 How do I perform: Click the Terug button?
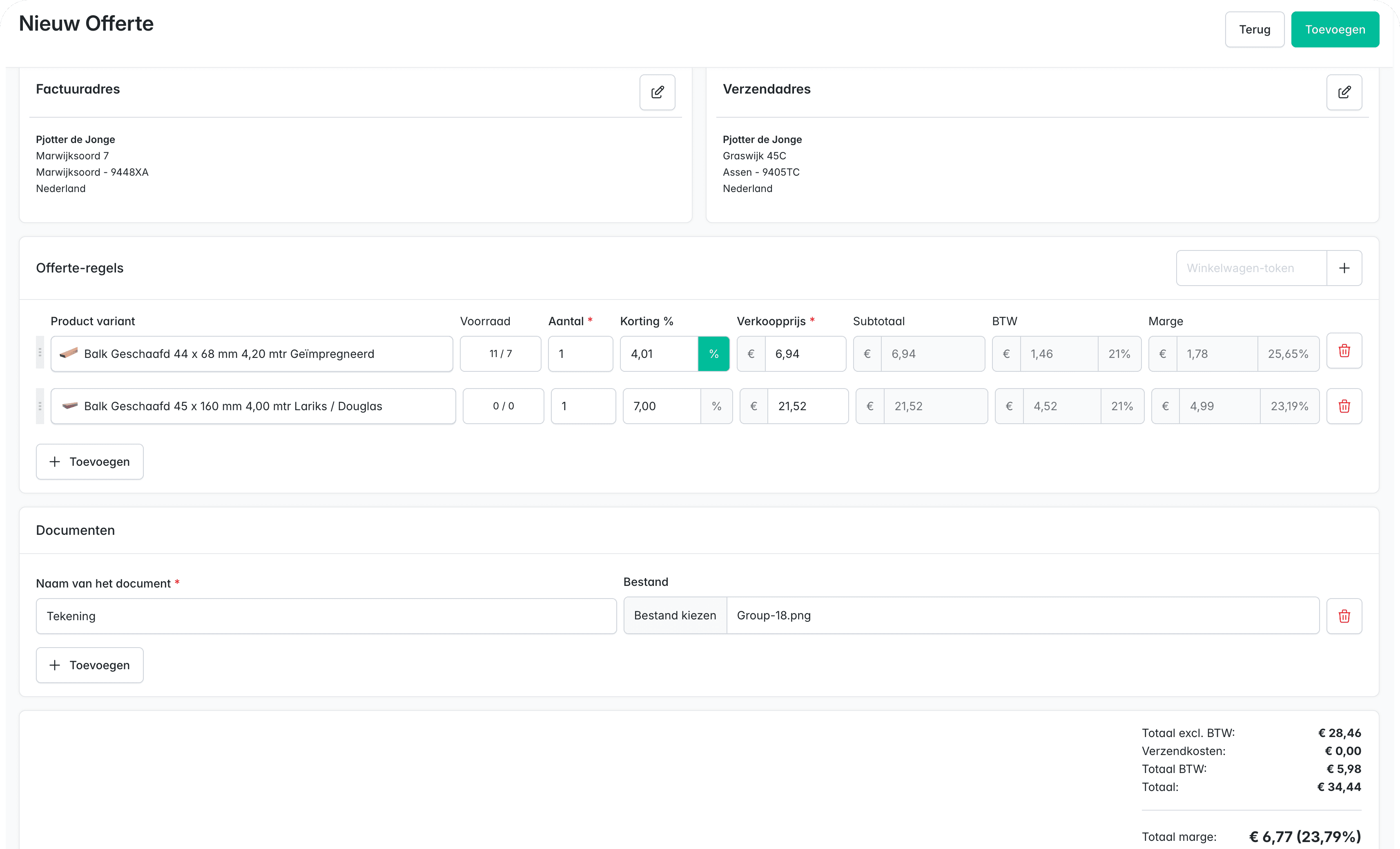pyautogui.click(x=1255, y=29)
